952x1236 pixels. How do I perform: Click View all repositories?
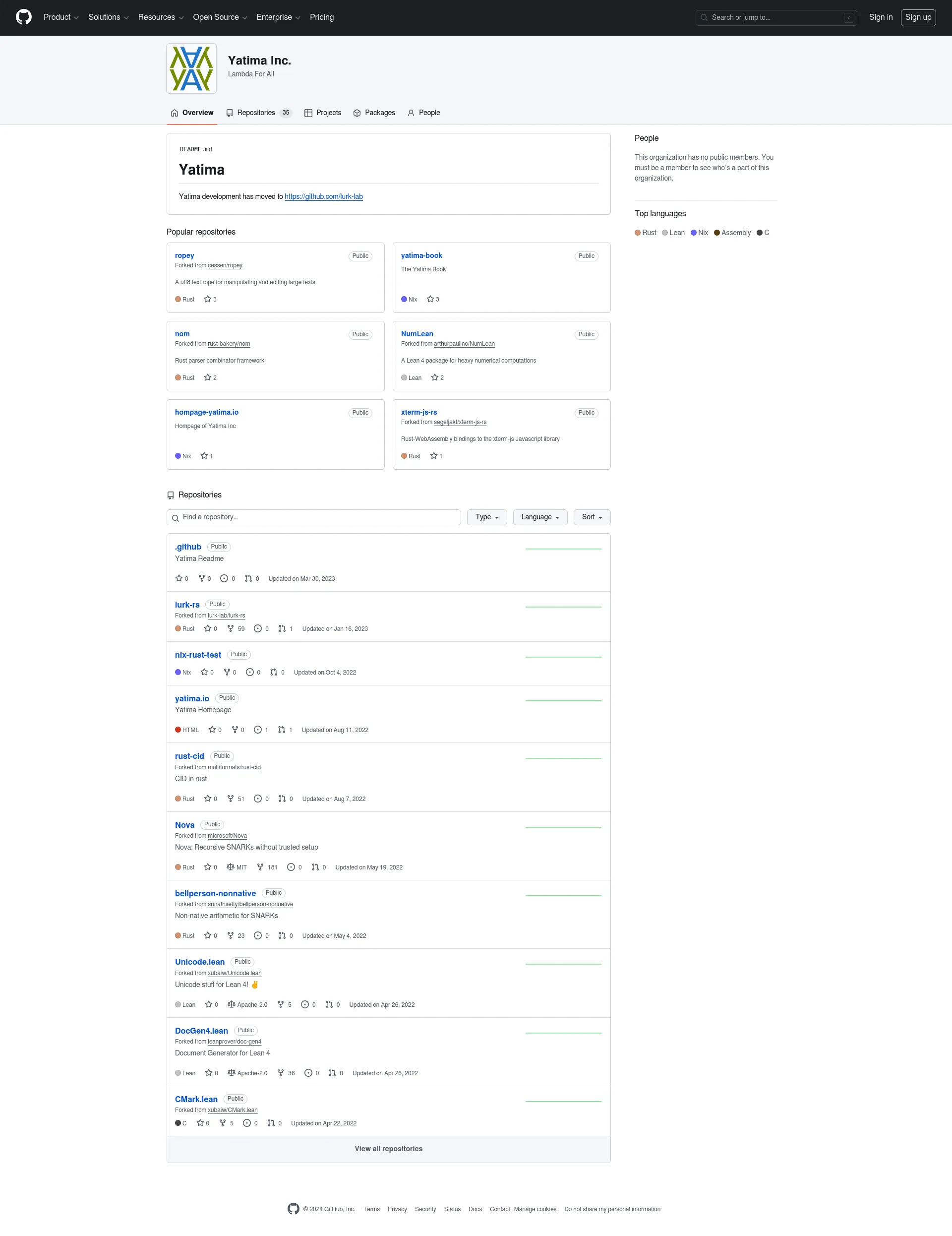point(389,1148)
